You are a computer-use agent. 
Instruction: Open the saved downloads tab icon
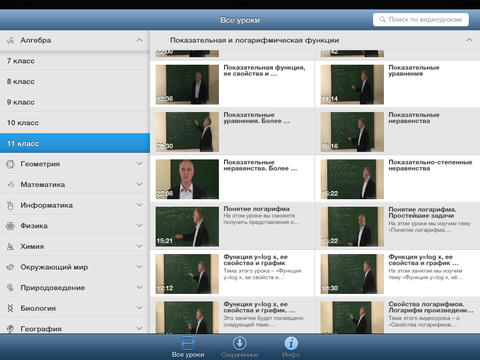coord(239,343)
